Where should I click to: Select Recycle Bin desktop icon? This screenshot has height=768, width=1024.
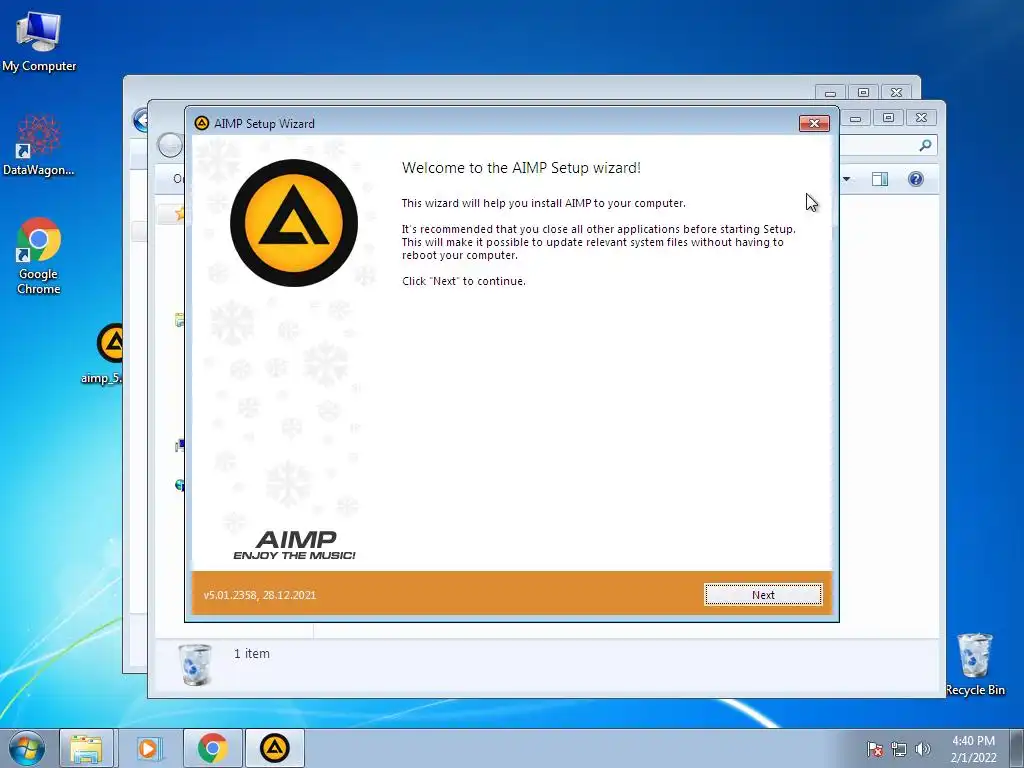click(975, 664)
